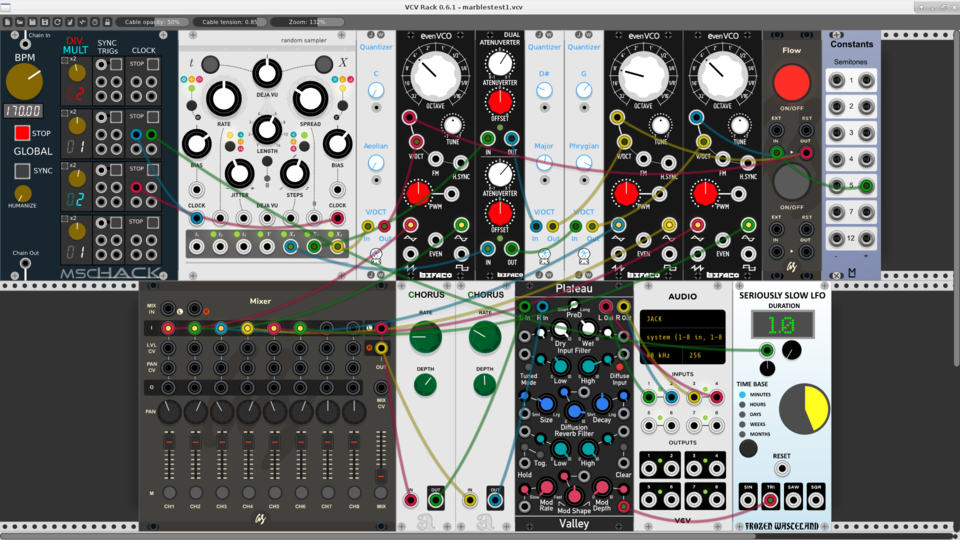Select the DAYS time base option

click(742, 414)
